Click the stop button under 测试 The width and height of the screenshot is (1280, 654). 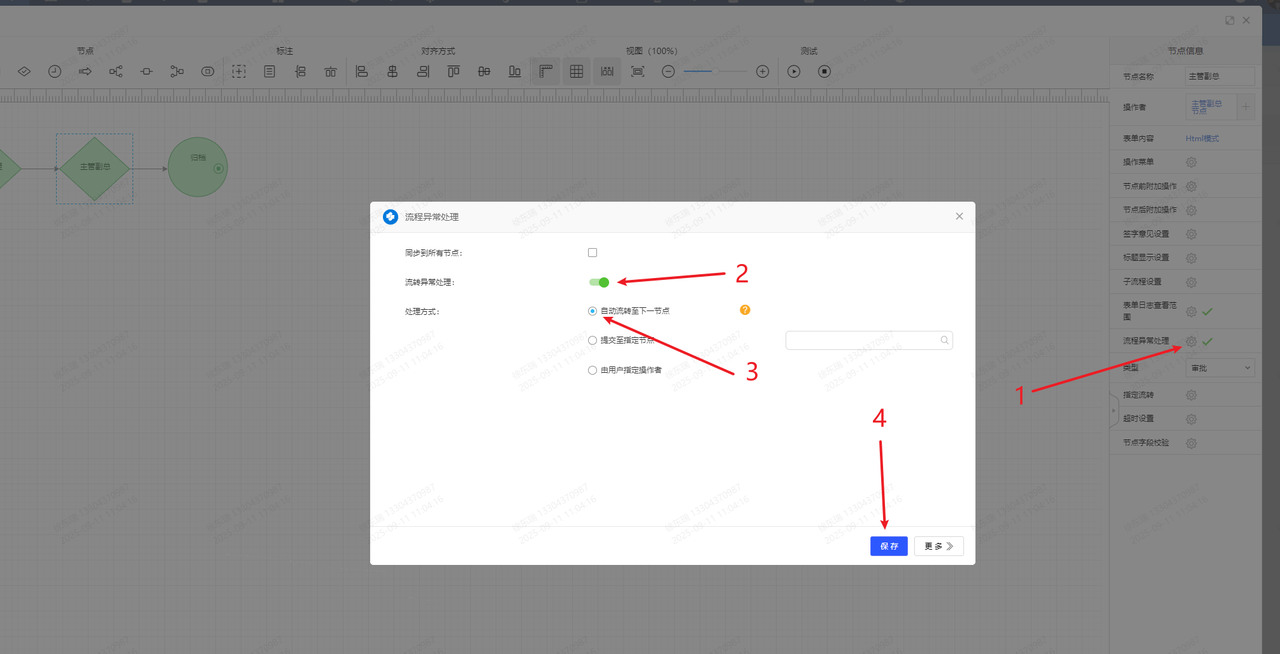point(824,72)
